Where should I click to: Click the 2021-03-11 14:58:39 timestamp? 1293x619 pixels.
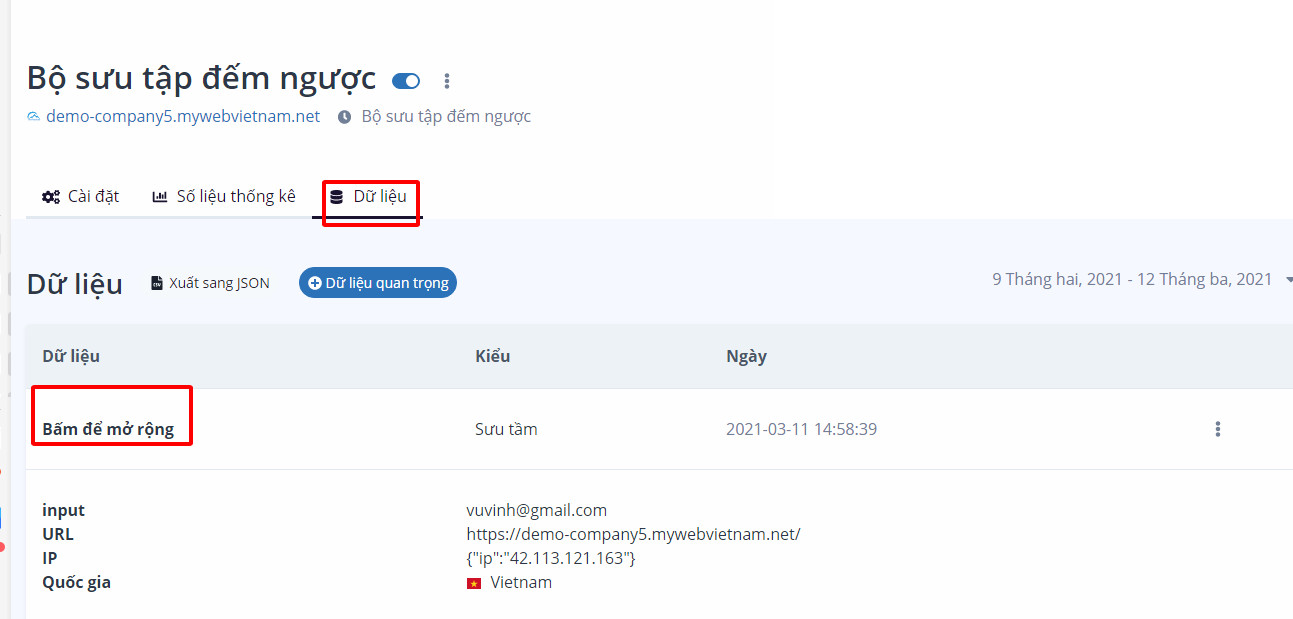coord(801,429)
